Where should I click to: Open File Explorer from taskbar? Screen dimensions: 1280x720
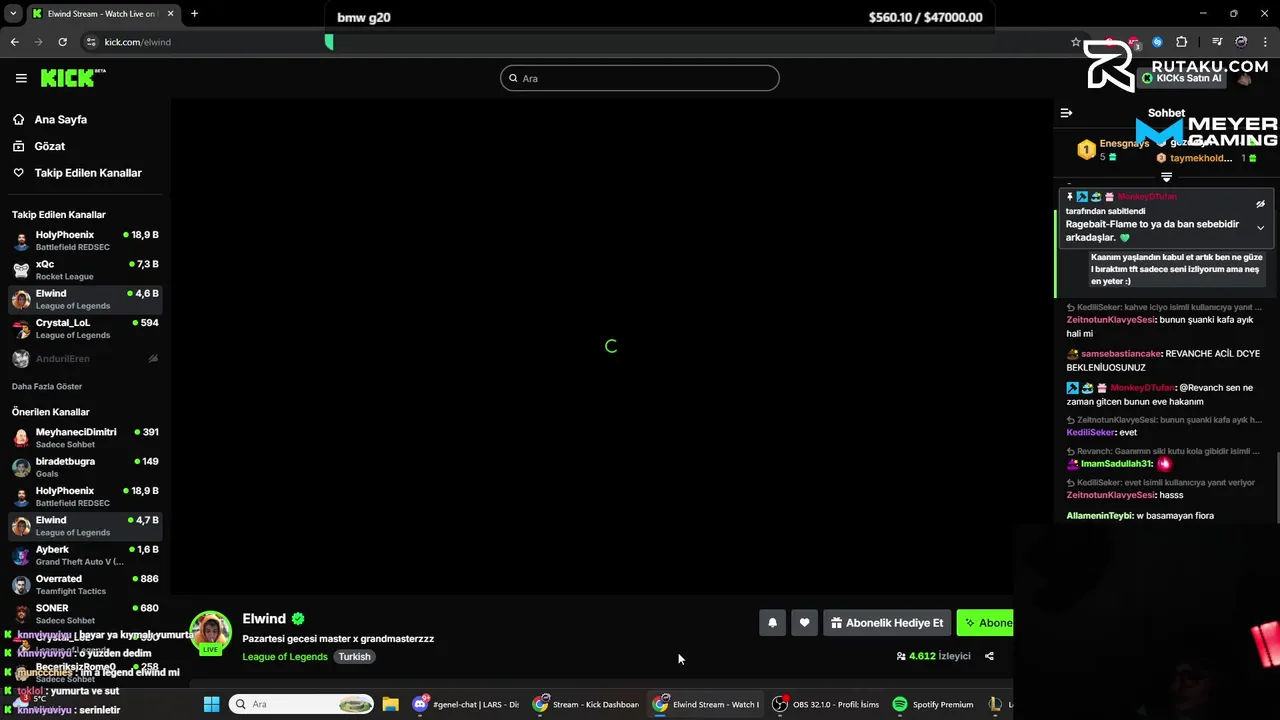point(391,704)
